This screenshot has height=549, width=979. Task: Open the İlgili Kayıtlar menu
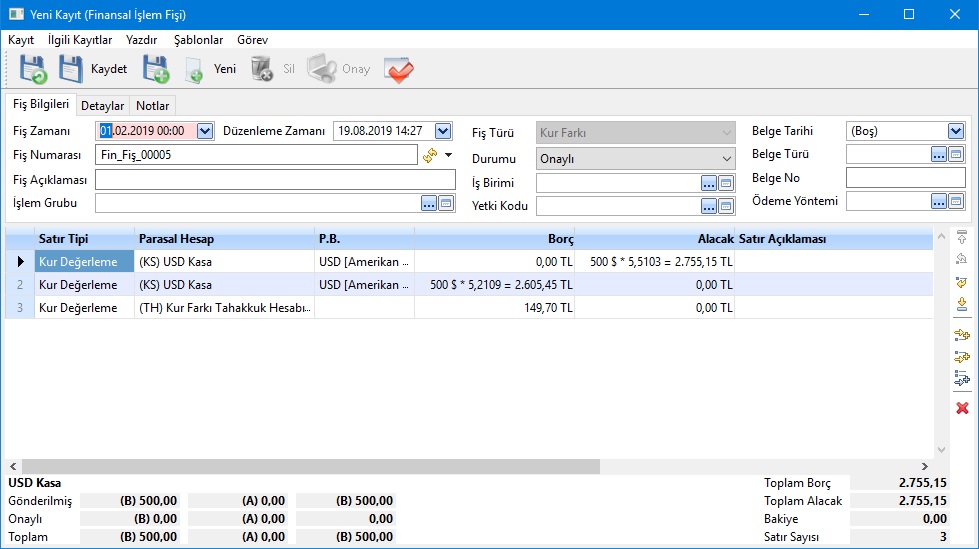(x=80, y=40)
